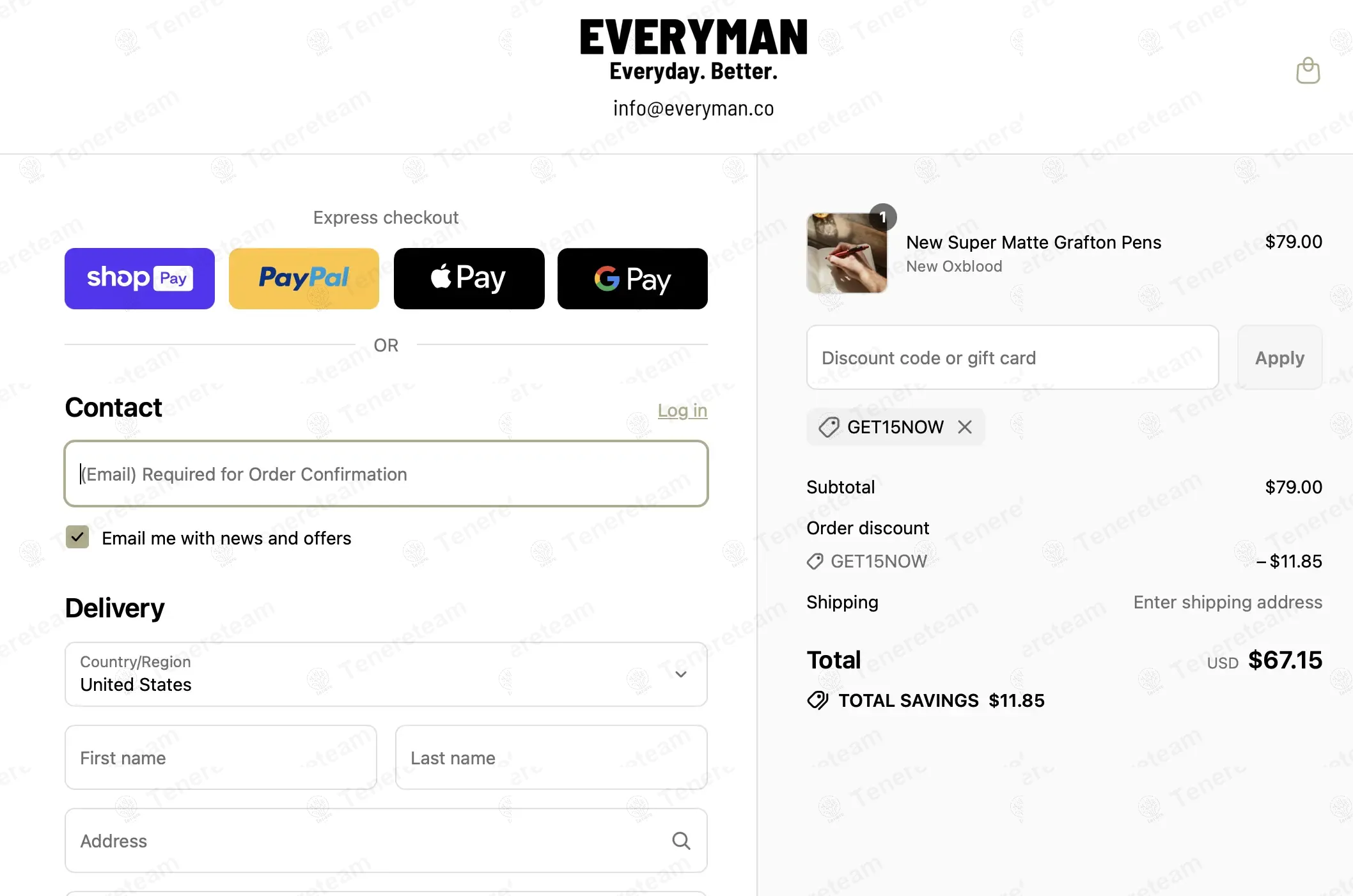
Task: Check out with Apple Pay
Action: (x=469, y=279)
